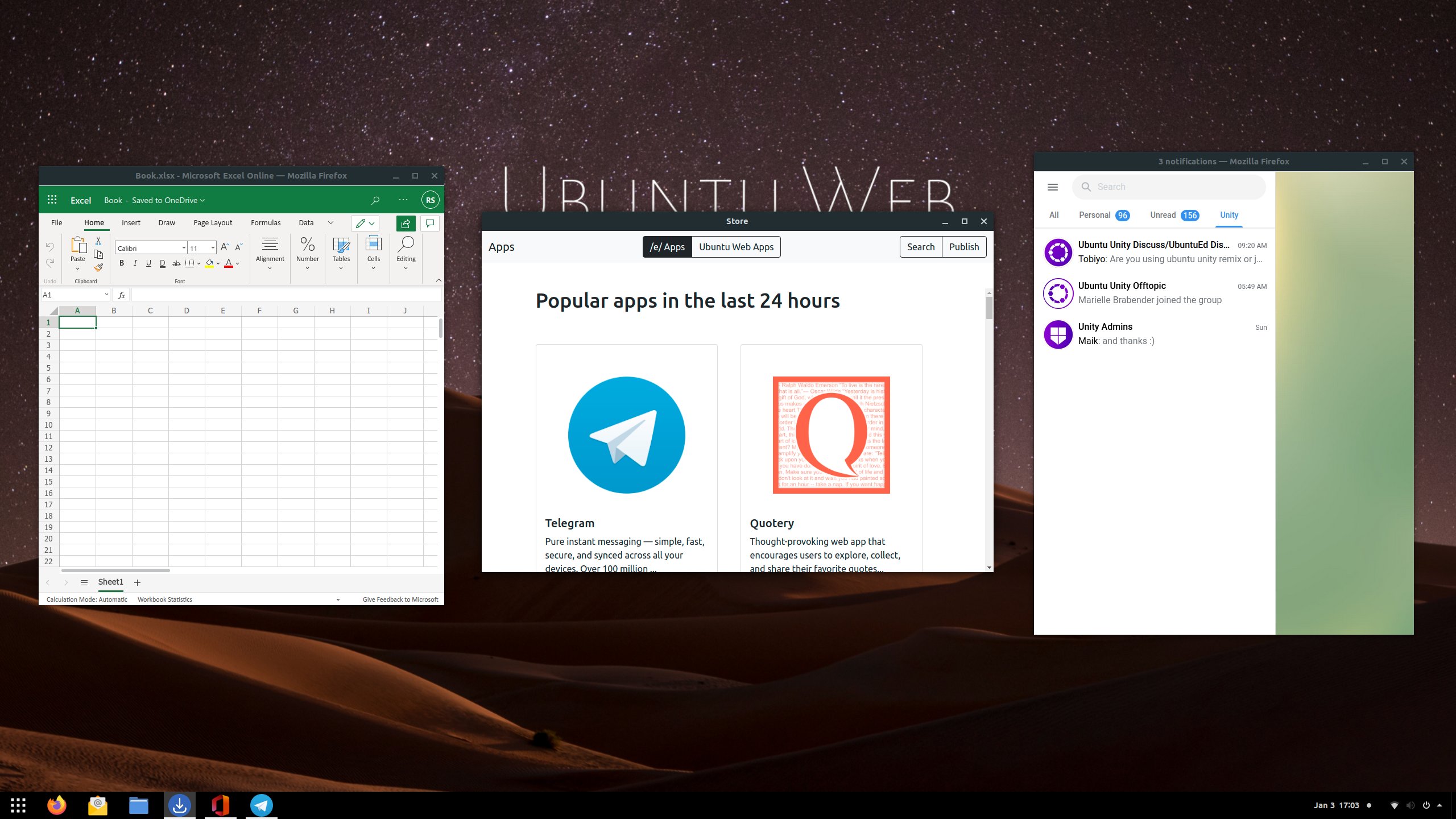
Task: Click the yellow Fill Color swatch
Action: [209, 264]
